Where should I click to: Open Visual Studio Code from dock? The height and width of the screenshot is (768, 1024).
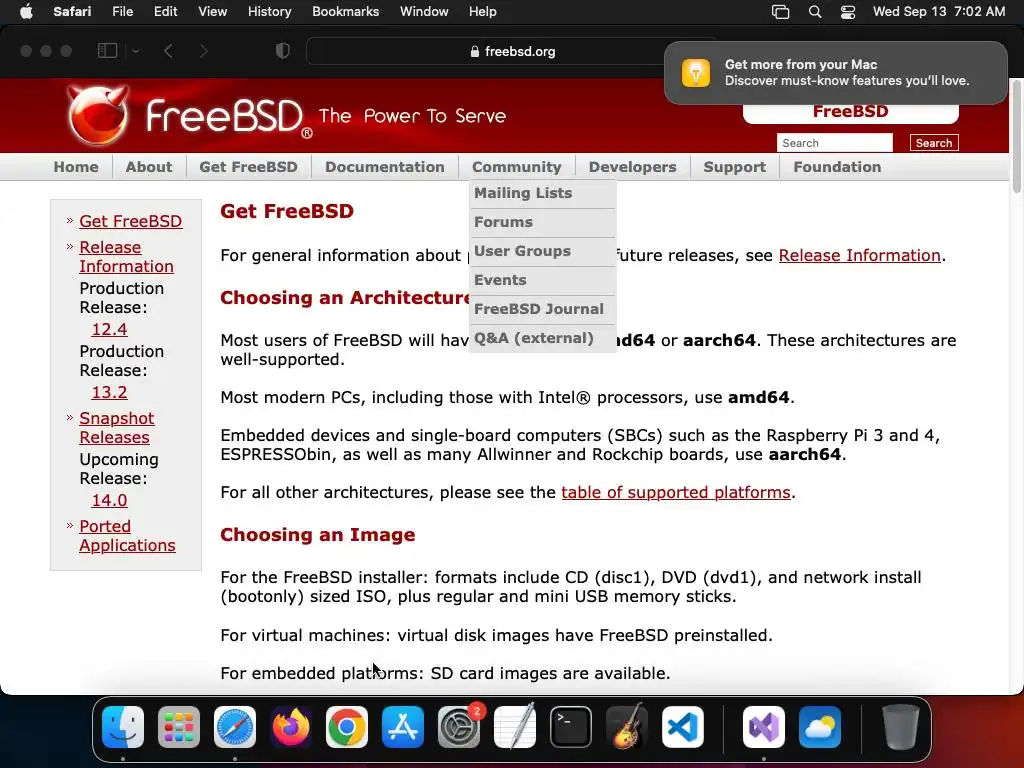(683, 727)
